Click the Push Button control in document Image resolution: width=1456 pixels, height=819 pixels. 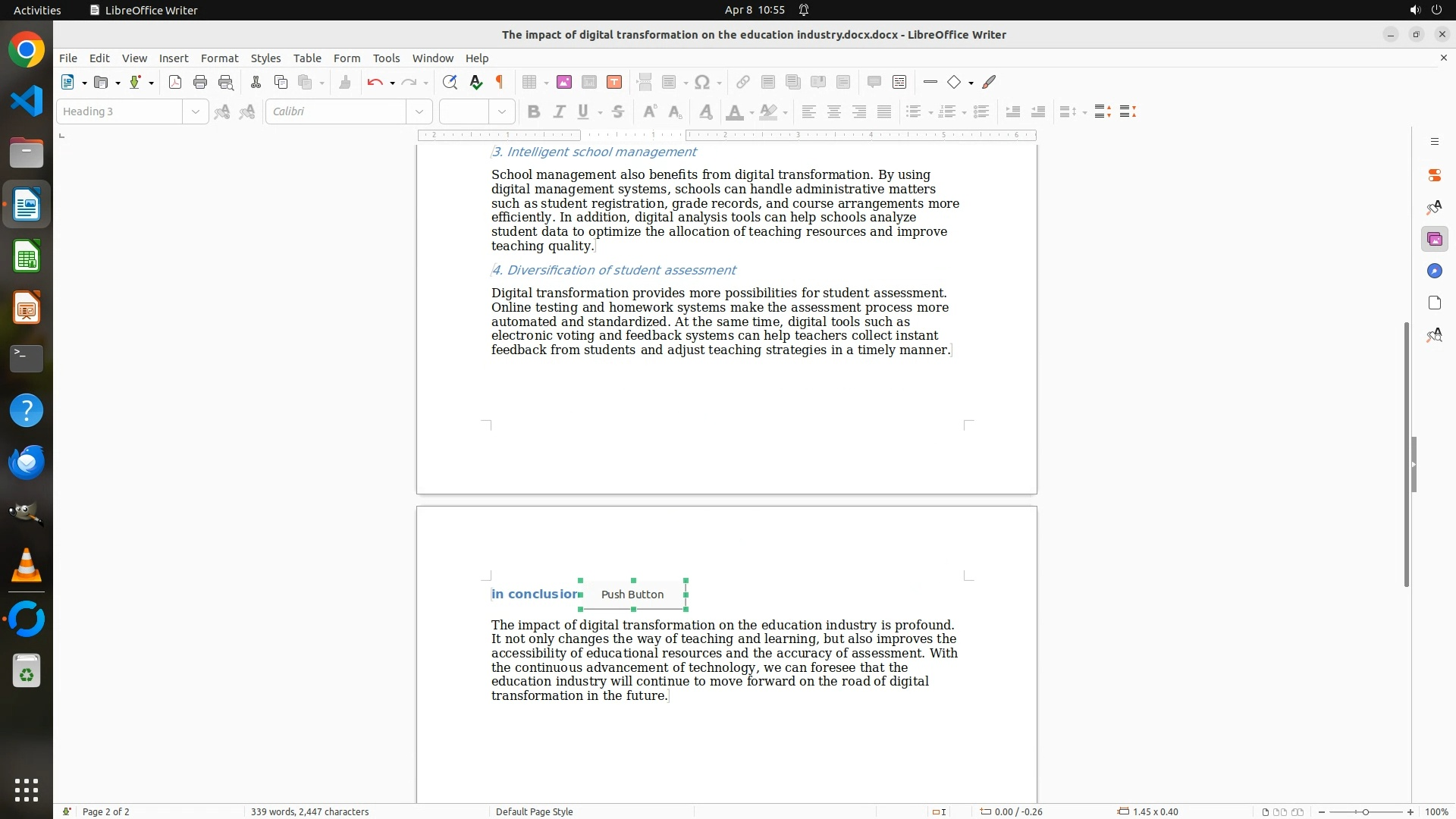coord(632,595)
